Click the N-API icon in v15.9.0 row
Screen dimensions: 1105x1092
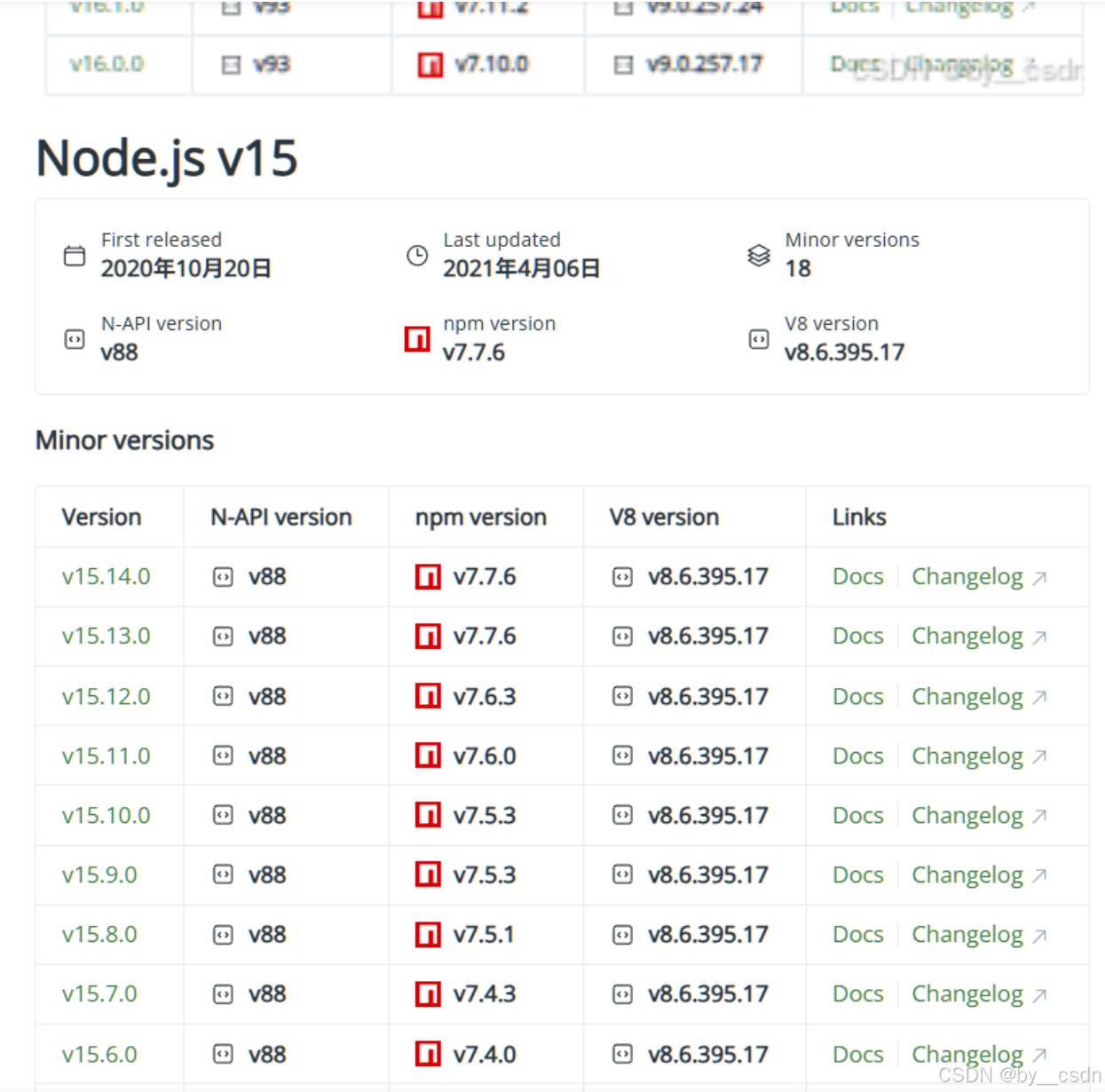pos(223,875)
